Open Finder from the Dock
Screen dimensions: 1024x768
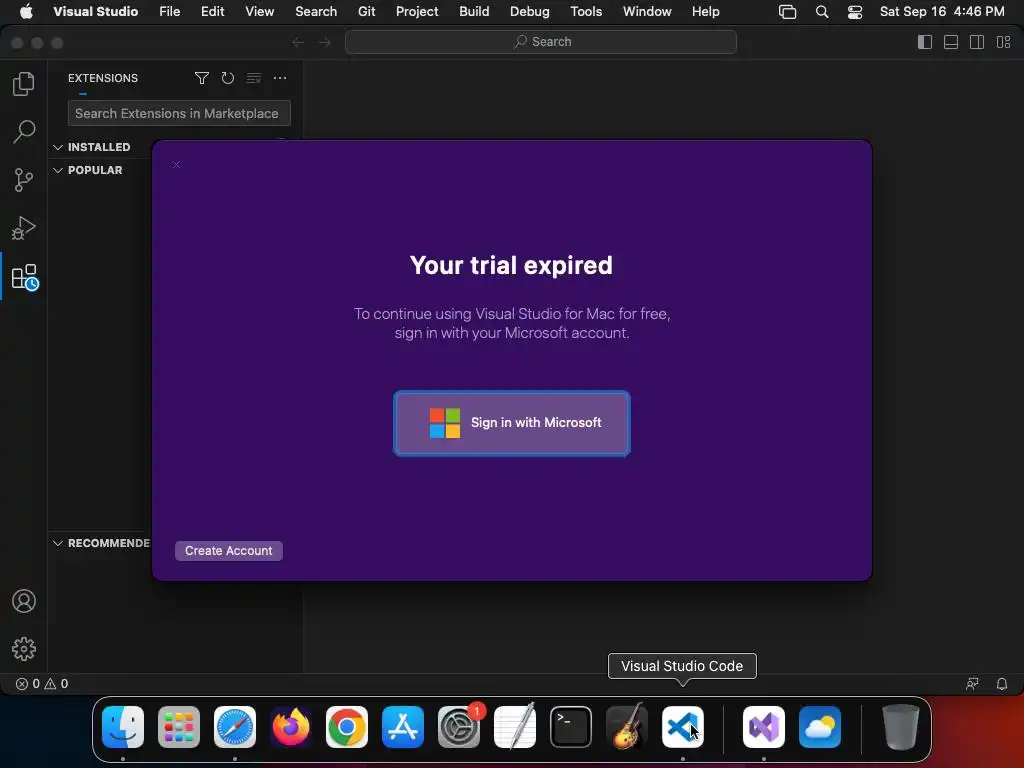click(123, 727)
